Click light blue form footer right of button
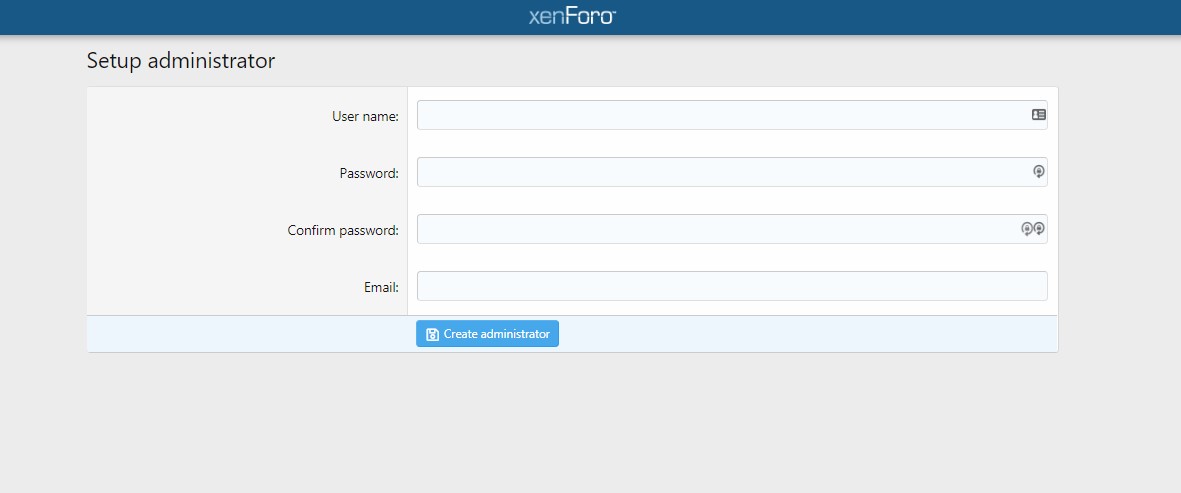The width and height of the screenshot is (1181, 493). click(806, 334)
